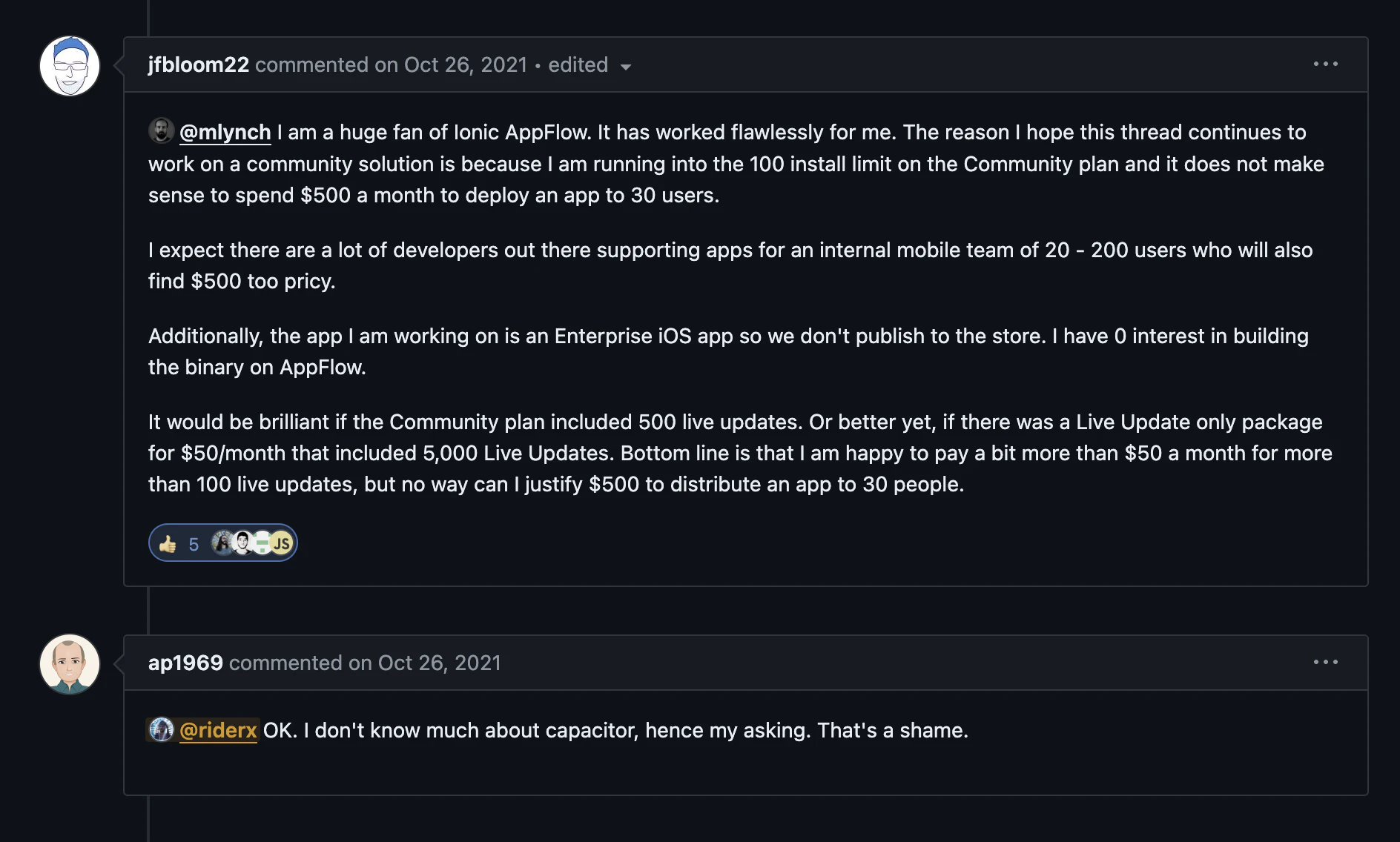Click jfbloom22's comment date Oct 26, 2021
Viewport: 1400px width, 842px height.
pyautogui.click(x=466, y=65)
